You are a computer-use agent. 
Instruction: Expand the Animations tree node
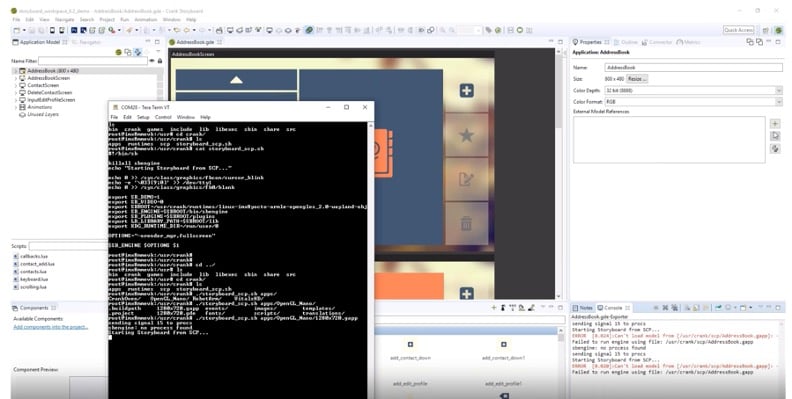pos(16,107)
